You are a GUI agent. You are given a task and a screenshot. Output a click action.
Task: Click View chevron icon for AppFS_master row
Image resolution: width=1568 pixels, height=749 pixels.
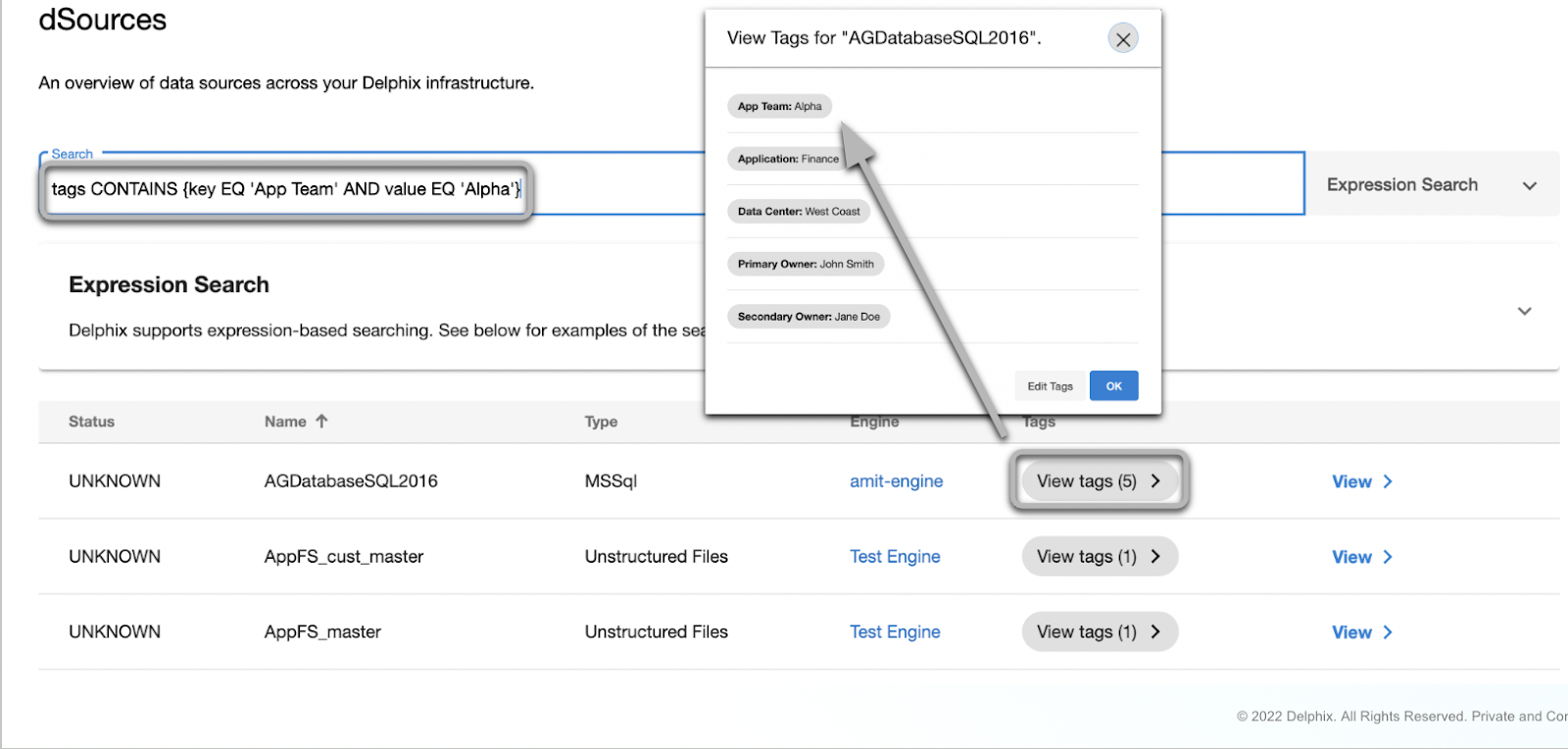click(1388, 632)
